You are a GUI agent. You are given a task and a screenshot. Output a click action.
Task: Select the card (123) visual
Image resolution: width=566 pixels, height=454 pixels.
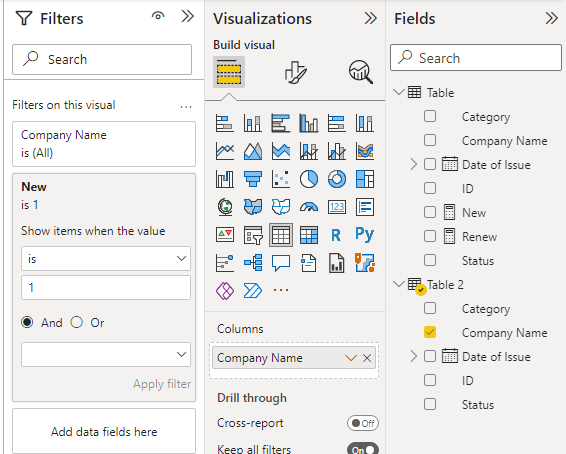point(337,207)
